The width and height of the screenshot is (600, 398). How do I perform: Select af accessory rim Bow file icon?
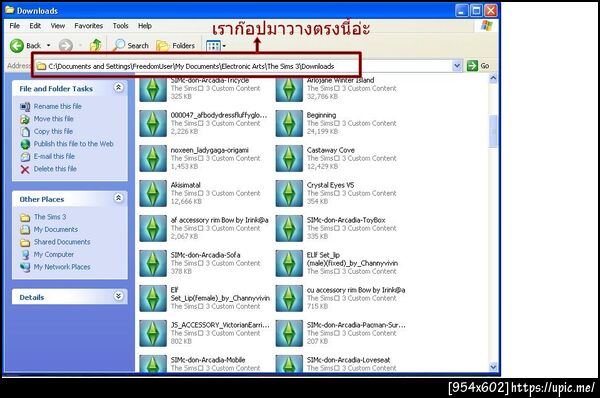click(153, 228)
